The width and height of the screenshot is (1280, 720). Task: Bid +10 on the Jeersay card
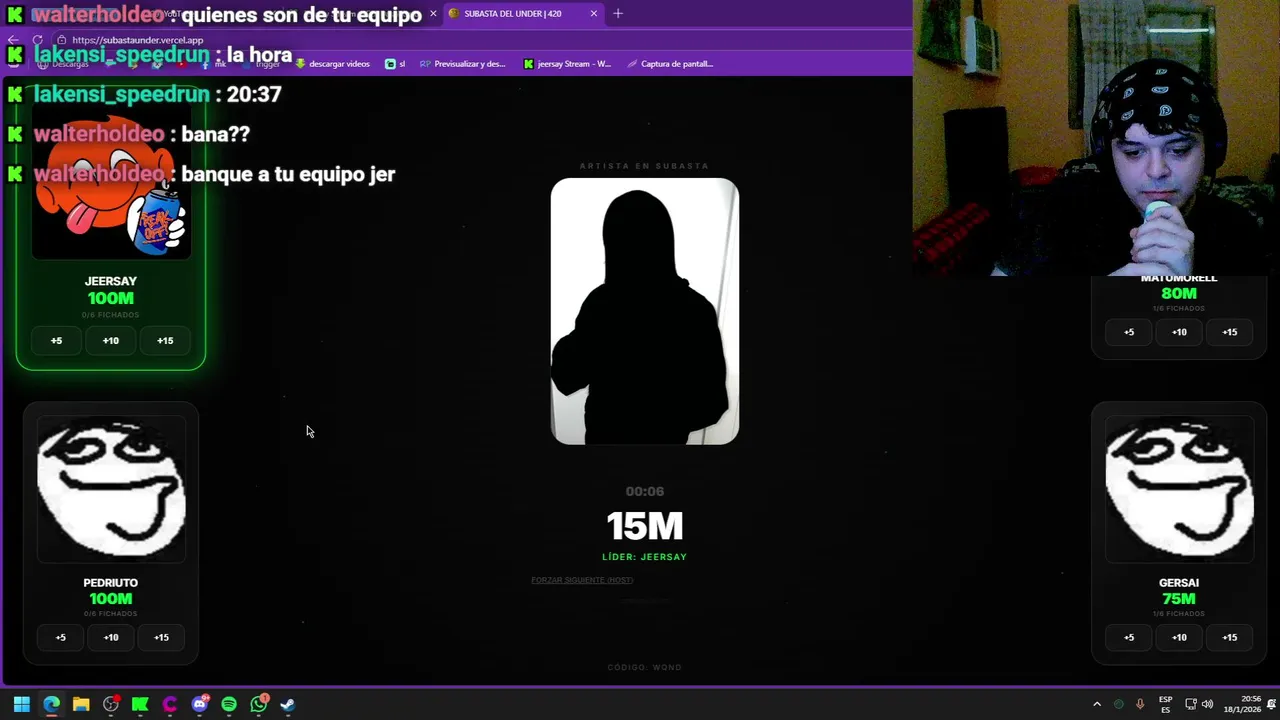click(110, 341)
